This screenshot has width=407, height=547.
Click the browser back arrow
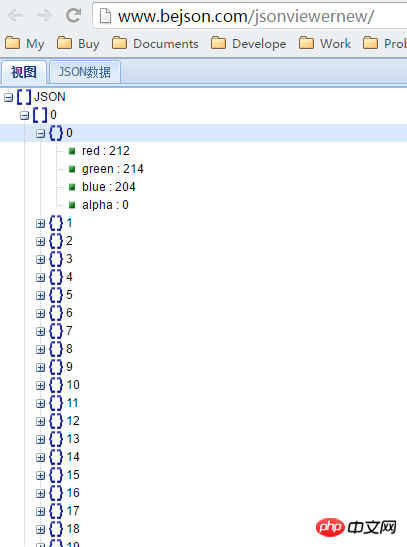point(15,16)
